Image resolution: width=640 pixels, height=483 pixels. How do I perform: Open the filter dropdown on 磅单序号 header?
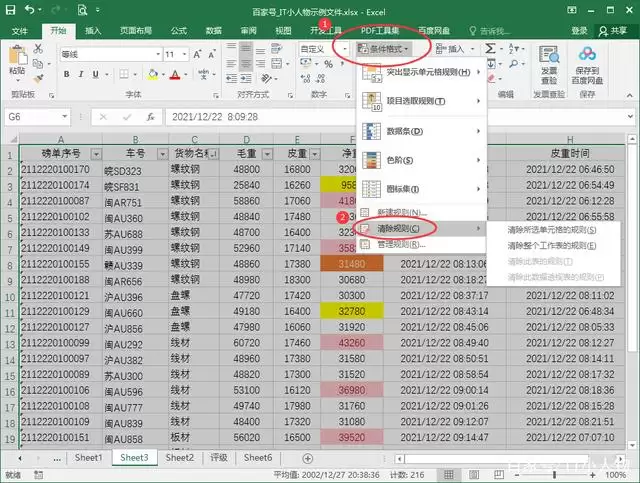point(96,154)
